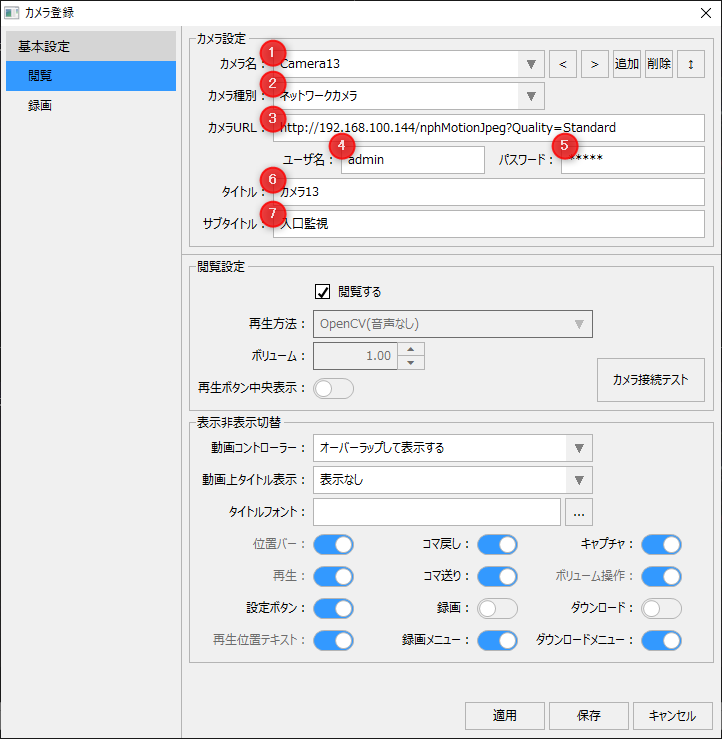Viewport: 722px width, 739px height.
Task: Click the up-down reorder arrow button
Action: pos(691,64)
